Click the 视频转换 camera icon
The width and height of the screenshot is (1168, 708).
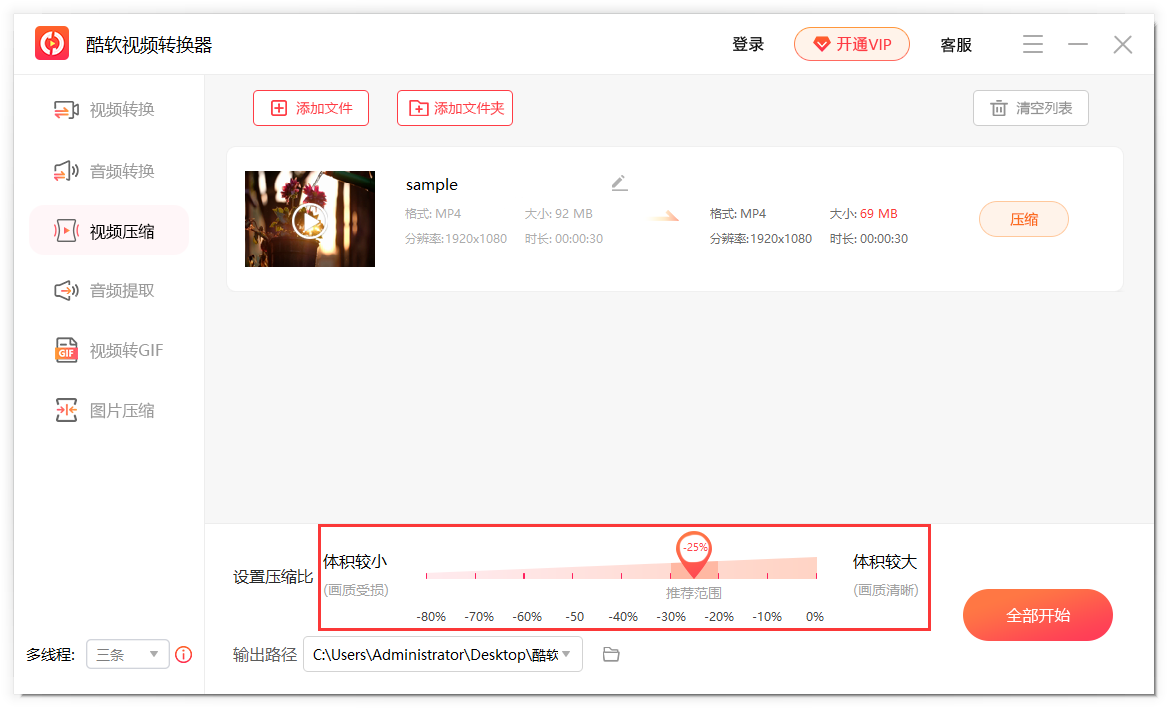click(66, 110)
